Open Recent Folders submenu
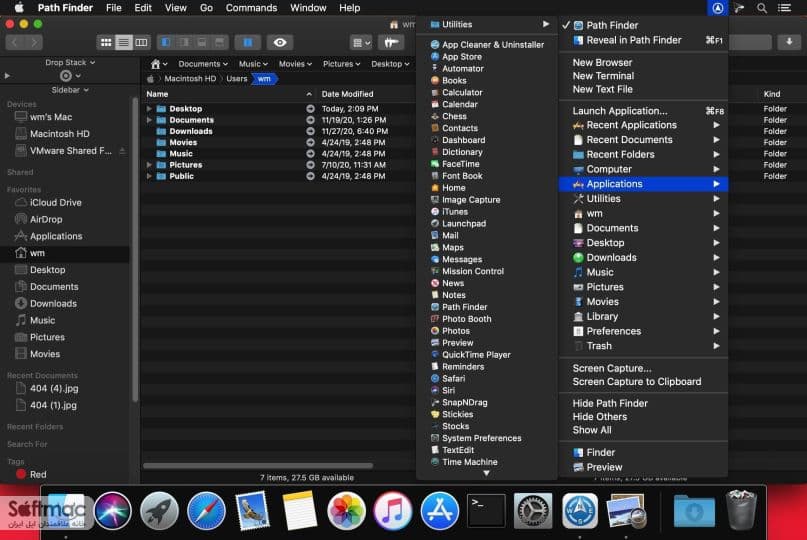The width and height of the screenshot is (807, 540). pos(643,154)
